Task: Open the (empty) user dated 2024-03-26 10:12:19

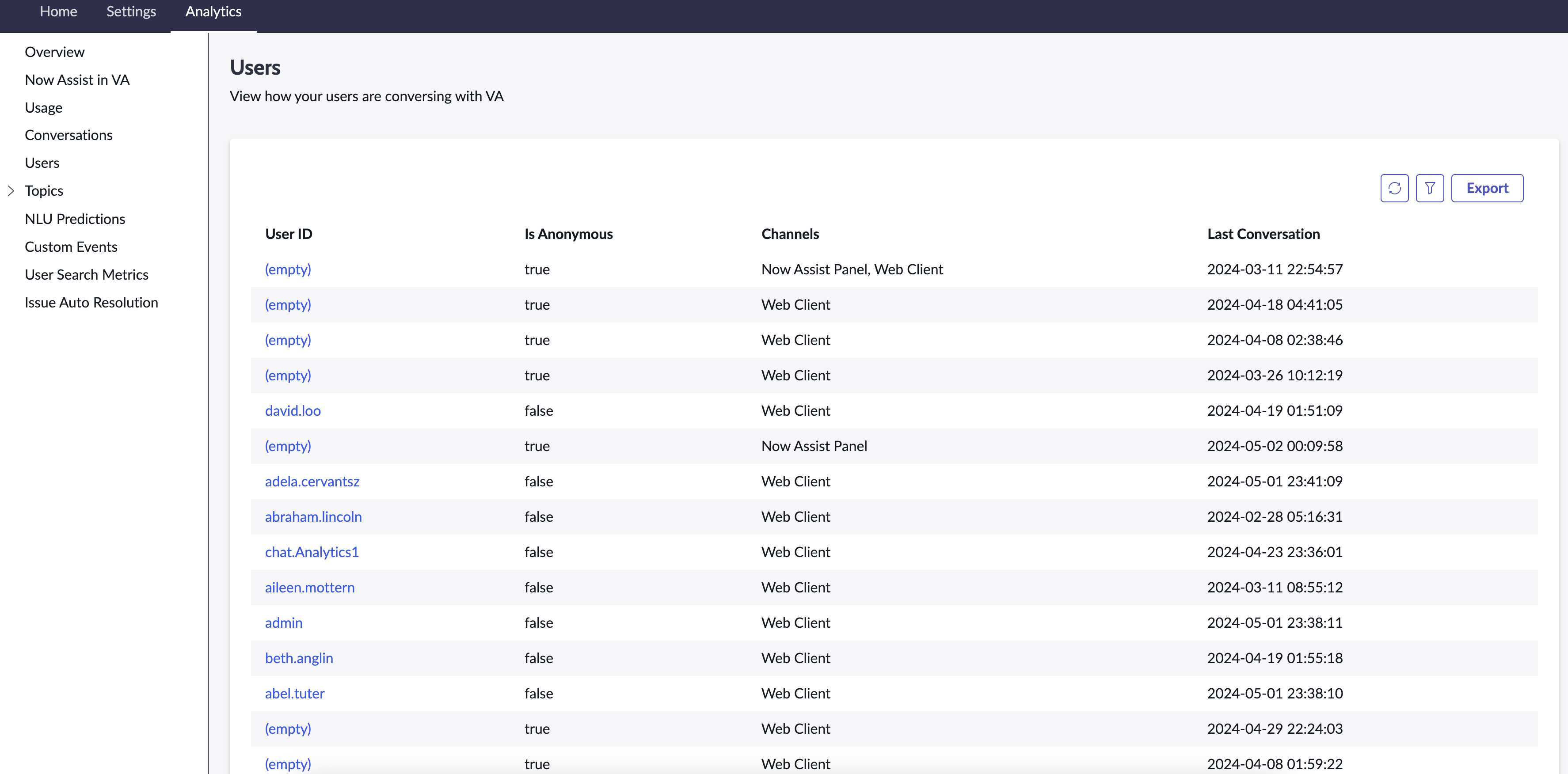Action: point(288,376)
